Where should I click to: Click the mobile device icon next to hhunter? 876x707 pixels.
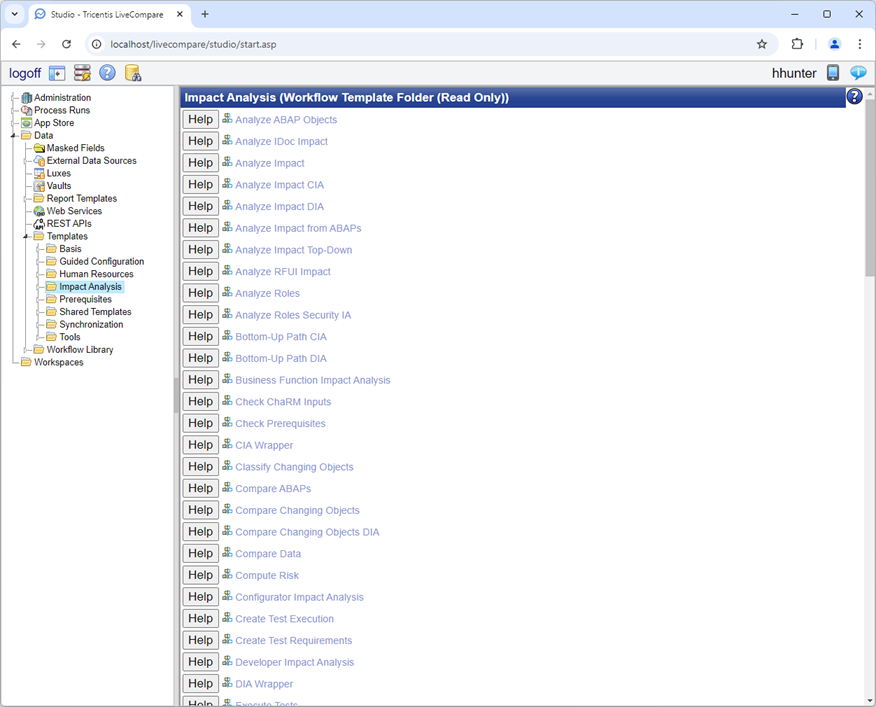(x=833, y=73)
